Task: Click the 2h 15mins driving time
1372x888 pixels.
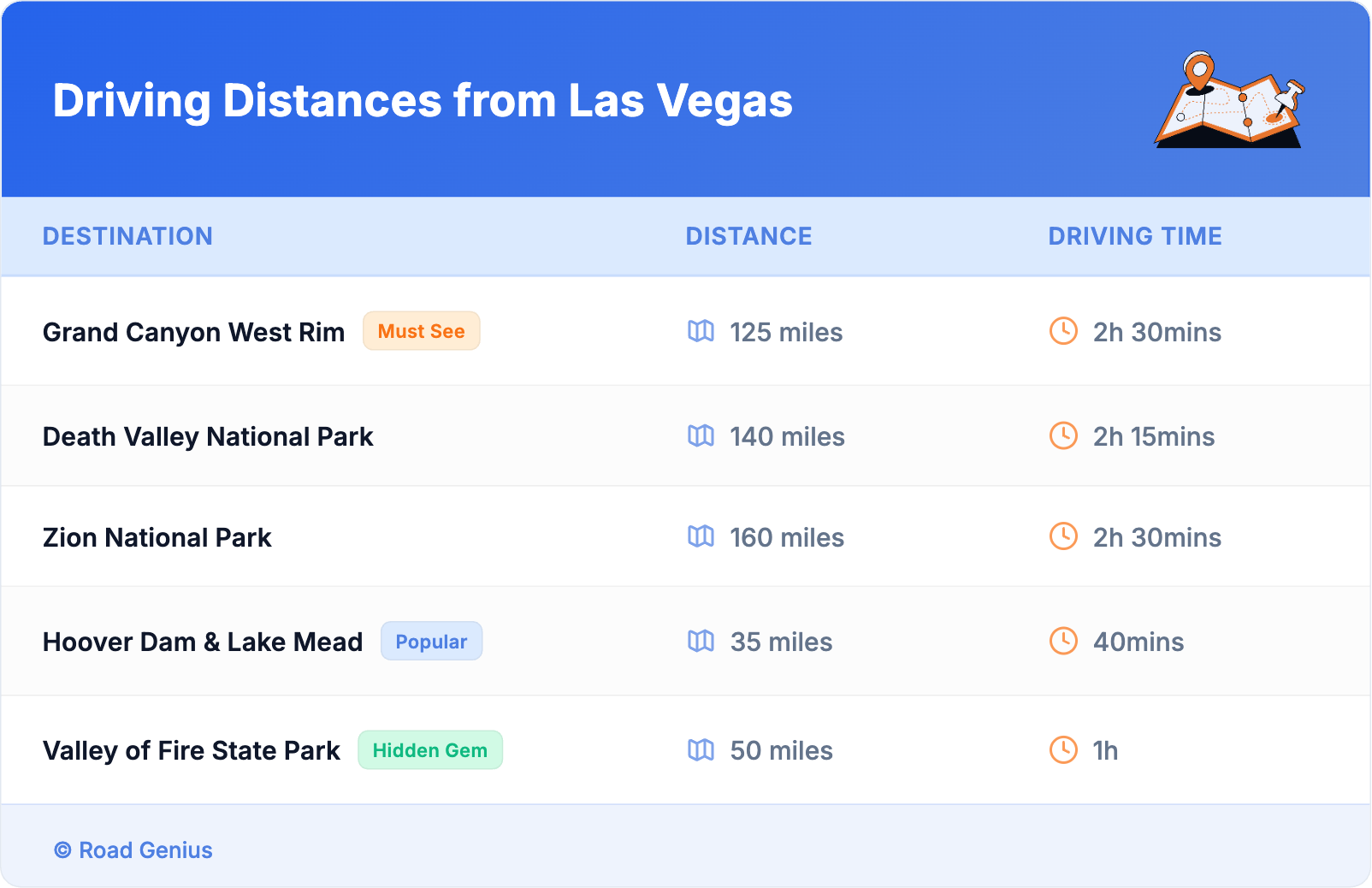Action: click(x=1153, y=436)
